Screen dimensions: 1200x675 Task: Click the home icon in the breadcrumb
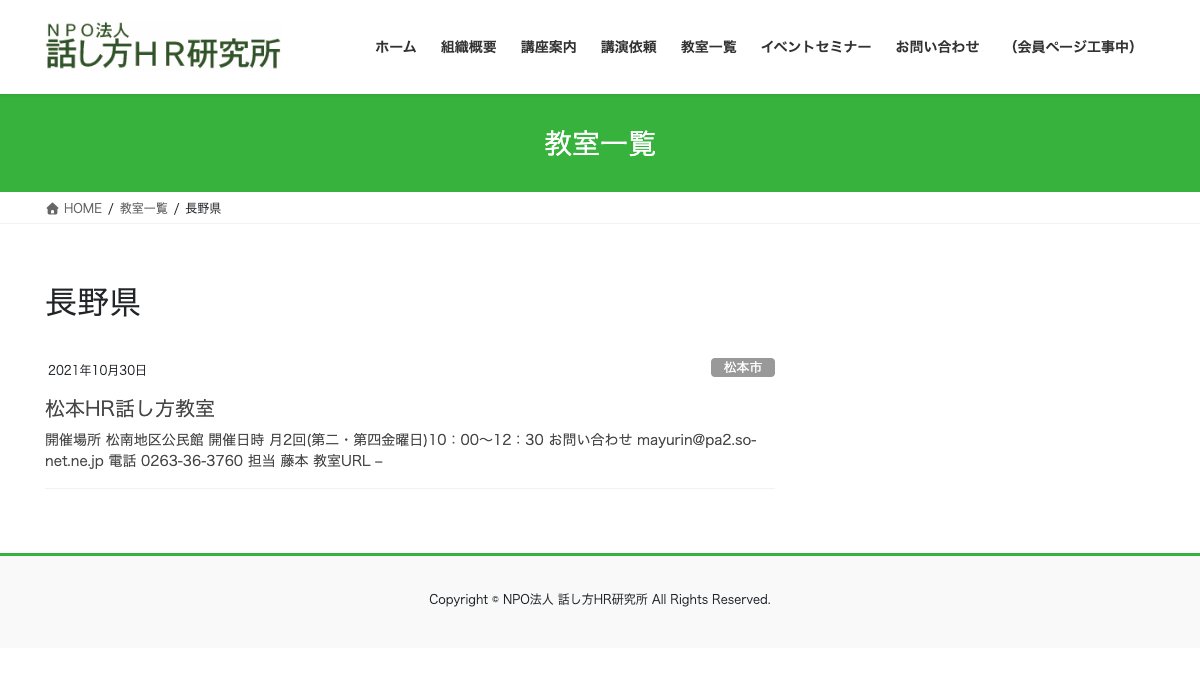click(53, 209)
